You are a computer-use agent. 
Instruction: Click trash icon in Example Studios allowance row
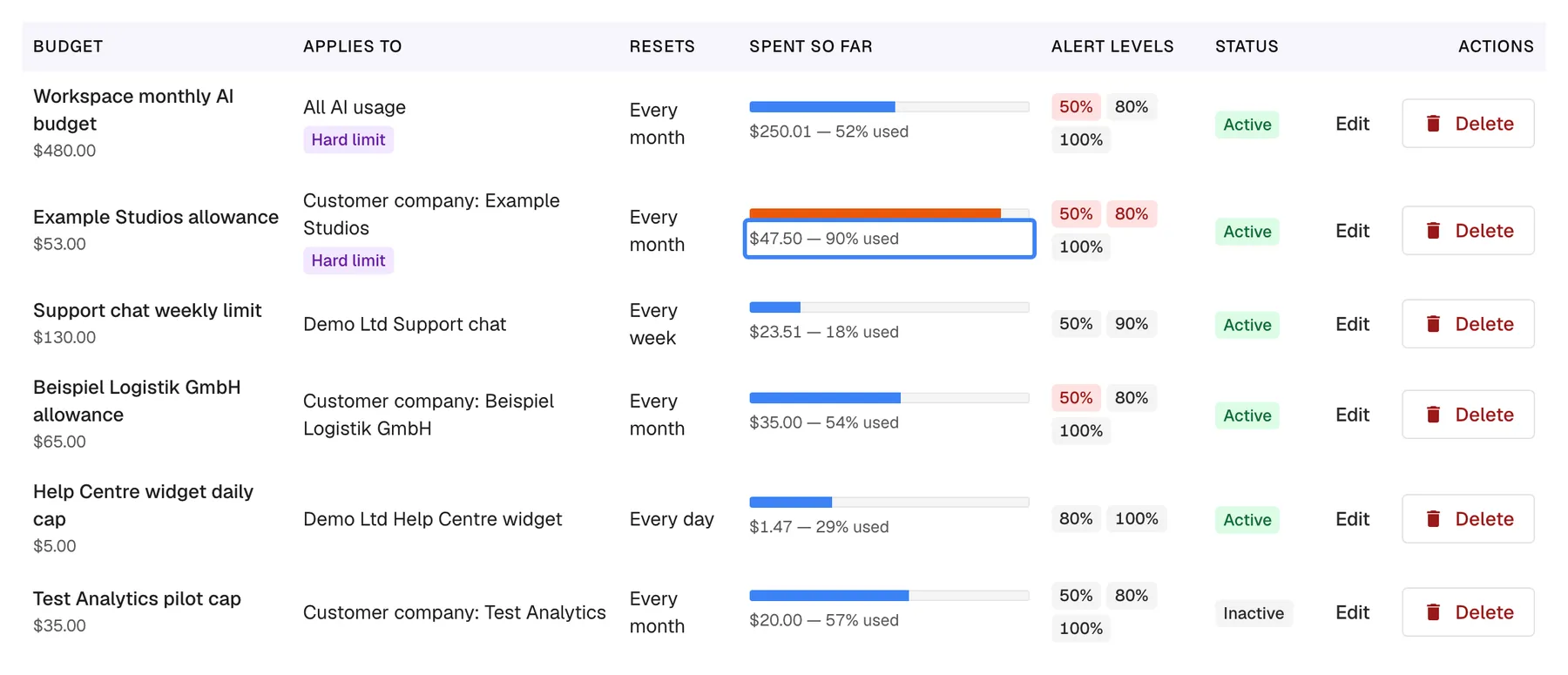(x=1433, y=231)
